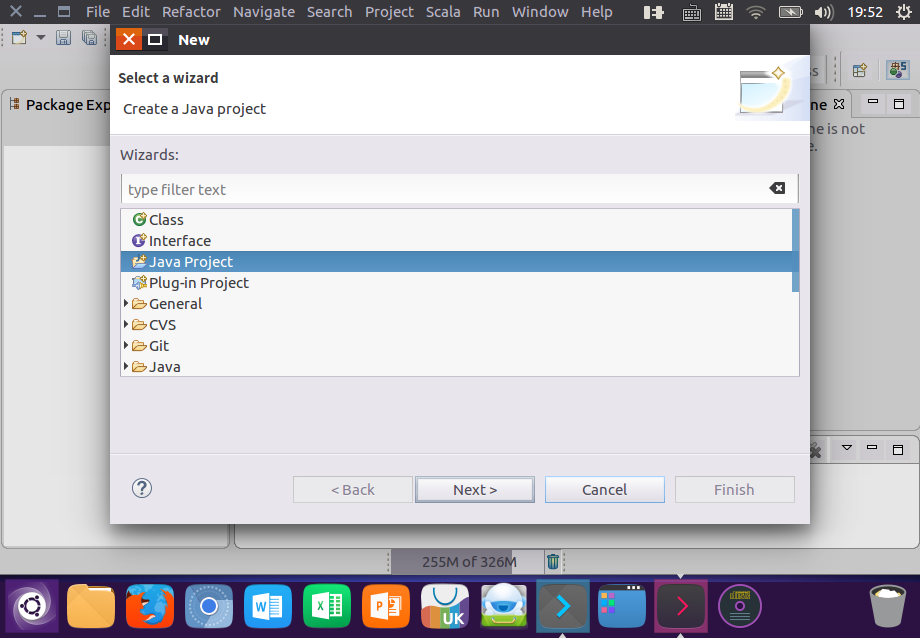The image size is (920, 638).
Task: Click the disabled Finish button
Action: (x=734, y=490)
